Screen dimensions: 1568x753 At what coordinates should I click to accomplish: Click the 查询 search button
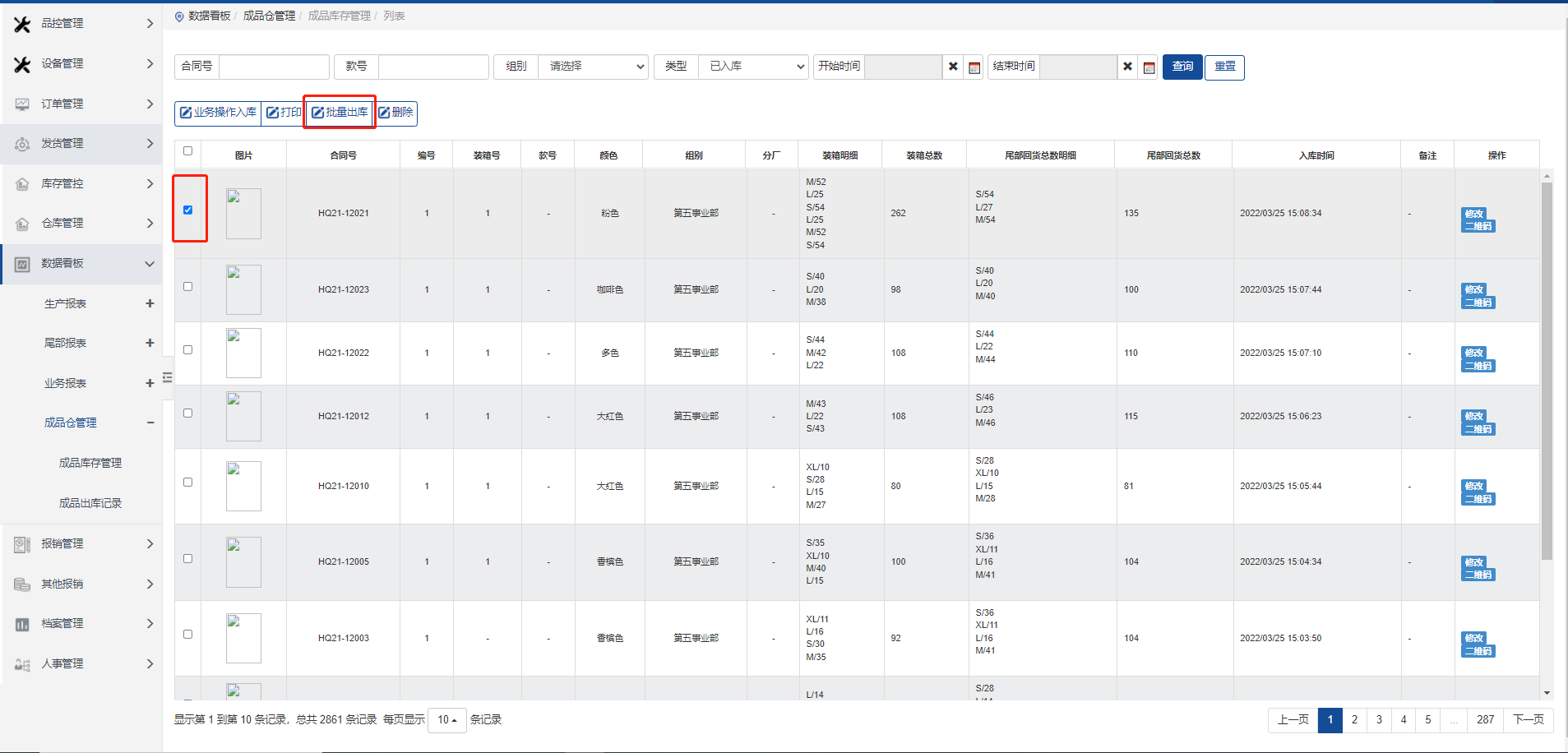coord(1182,67)
